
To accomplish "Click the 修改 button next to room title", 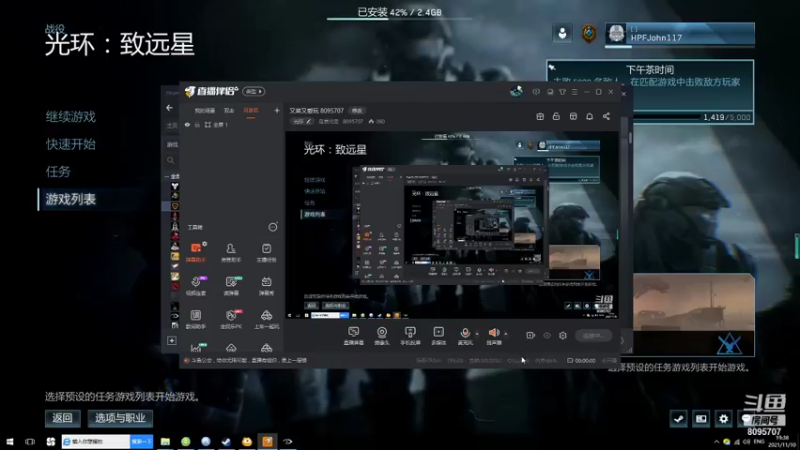I will (x=357, y=111).
